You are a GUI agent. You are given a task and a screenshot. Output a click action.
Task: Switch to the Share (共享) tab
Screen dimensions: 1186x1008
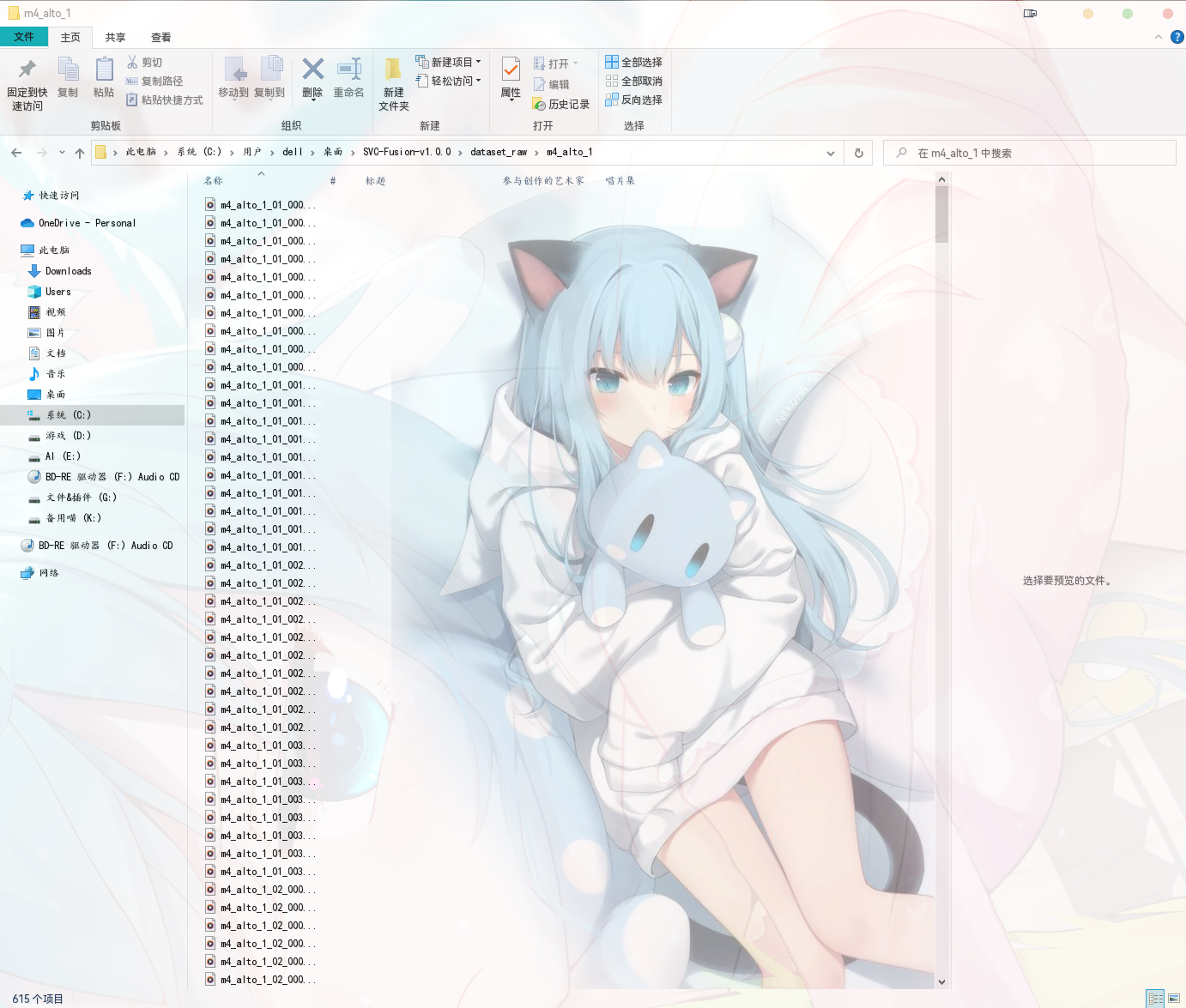click(115, 37)
